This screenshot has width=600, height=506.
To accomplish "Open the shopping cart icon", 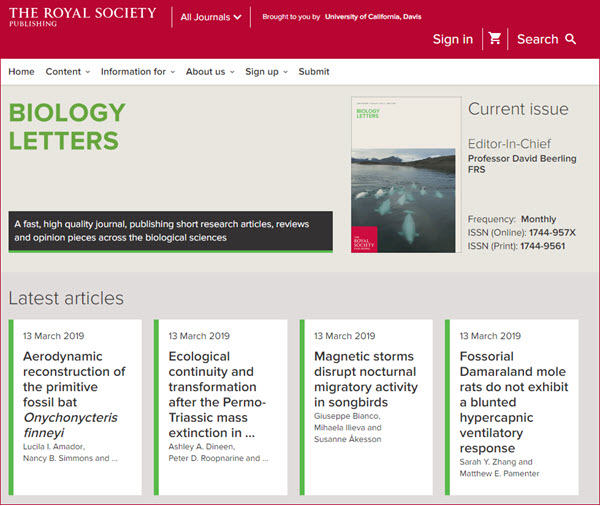I will [495, 39].
